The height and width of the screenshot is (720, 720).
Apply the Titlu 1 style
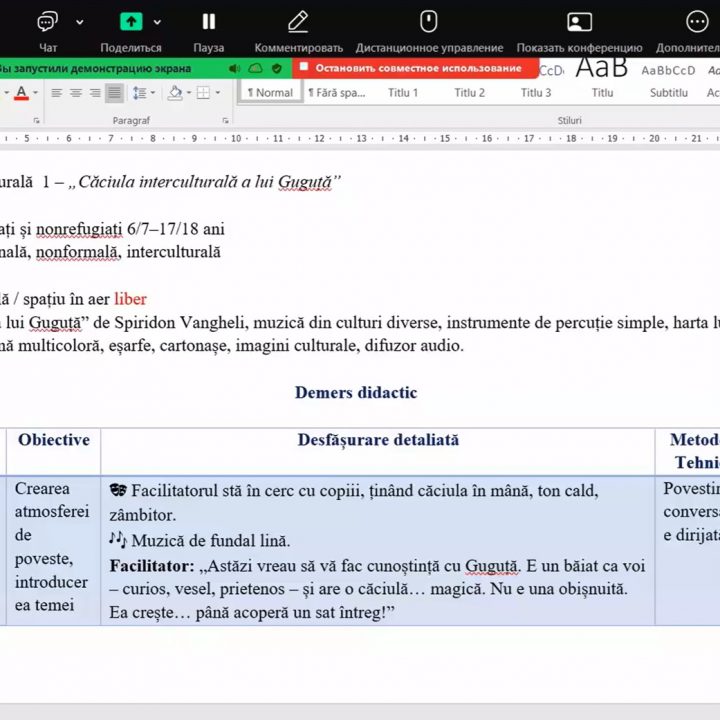click(x=403, y=93)
